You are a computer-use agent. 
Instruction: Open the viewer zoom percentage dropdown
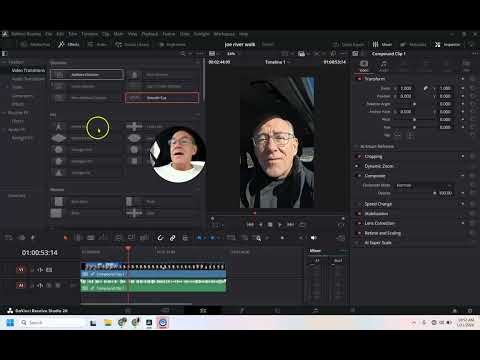tap(232, 54)
